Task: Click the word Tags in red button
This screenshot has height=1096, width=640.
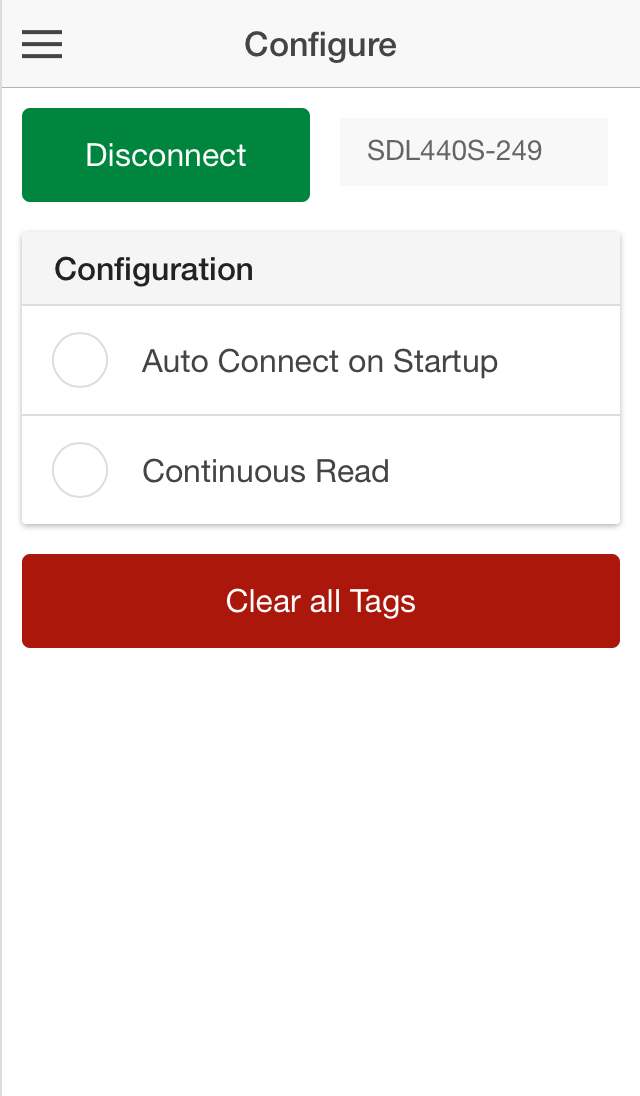Action: pos(382,601)
